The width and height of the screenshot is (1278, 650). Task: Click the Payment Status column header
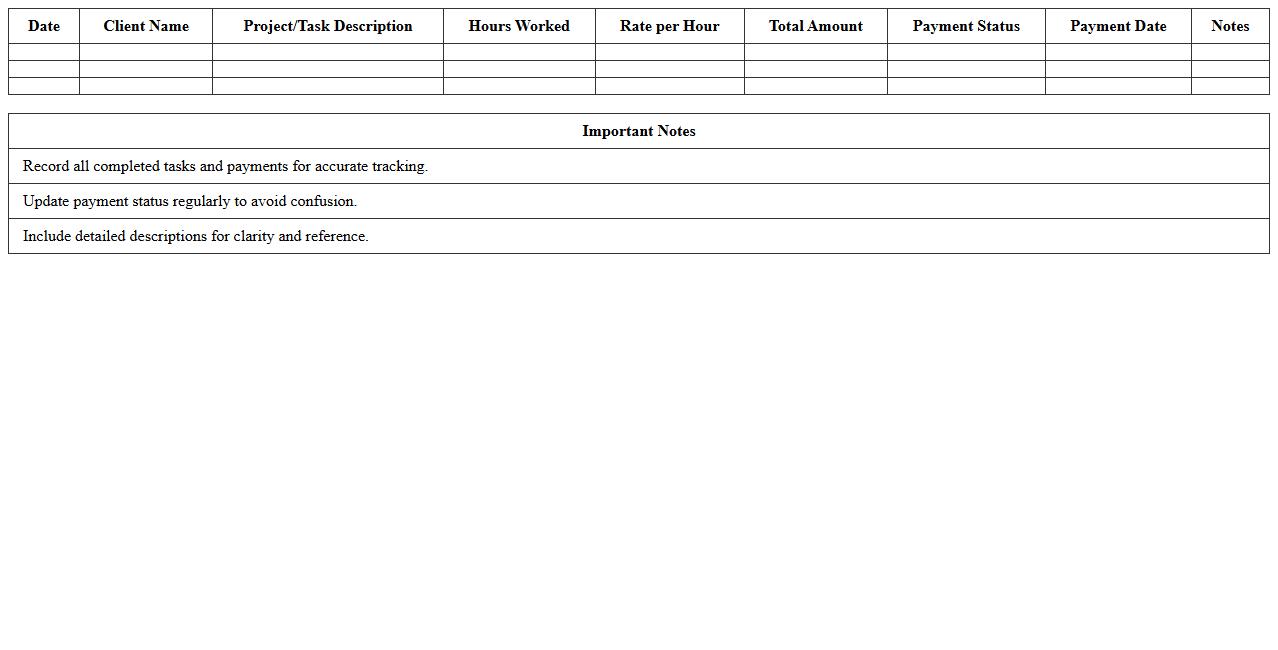[x=966, y=26]
